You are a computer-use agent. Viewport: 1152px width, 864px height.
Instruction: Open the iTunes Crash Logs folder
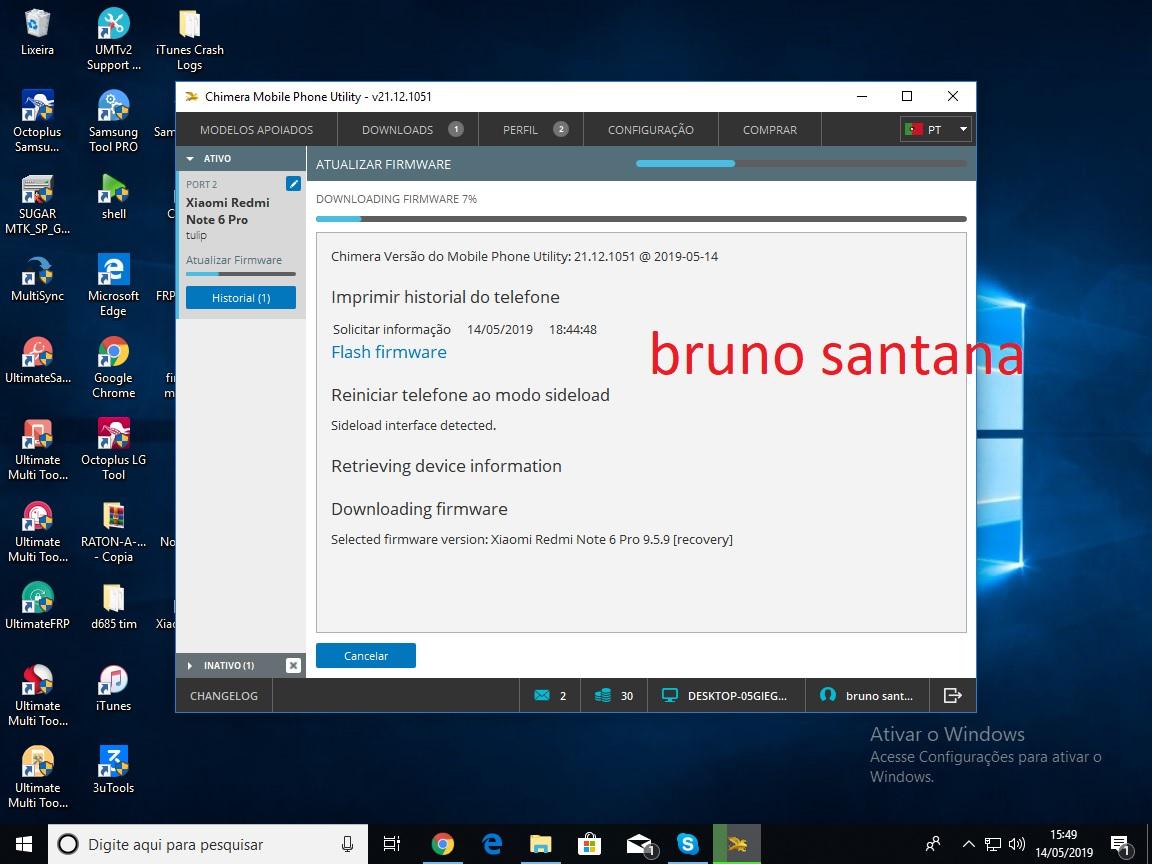tap(190, 40)
